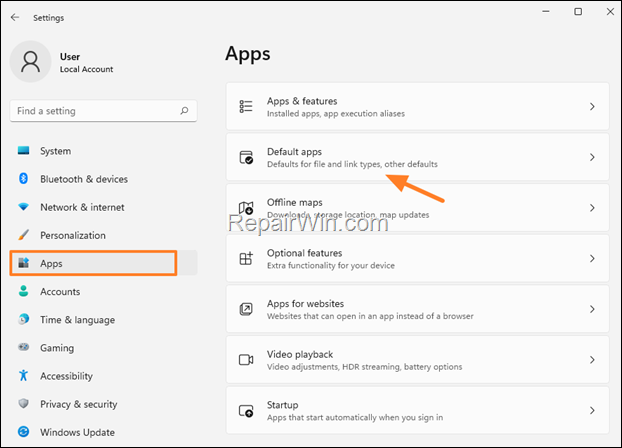The height and width of the screenshot is (448, 622).
Task: Click the Offline maps icon
Action: point(246,208)
